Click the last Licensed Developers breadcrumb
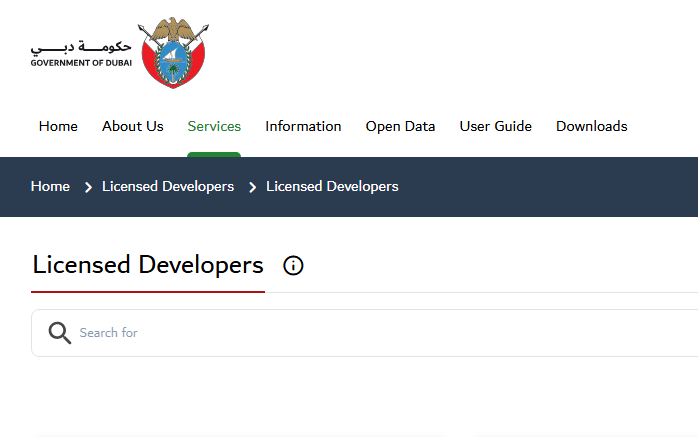 pyautogui.click(x=332, y=186)
